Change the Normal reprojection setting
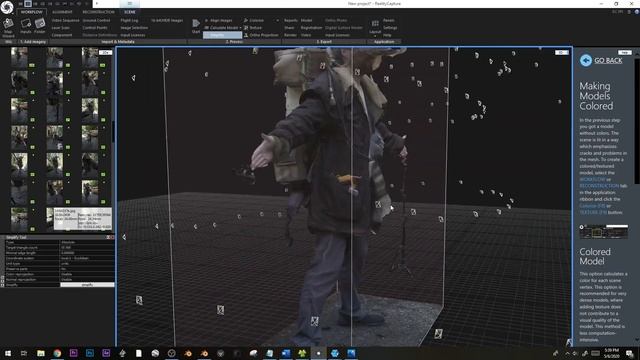The height and width of the screenshot is (360, 640). [x=87, y=280]
